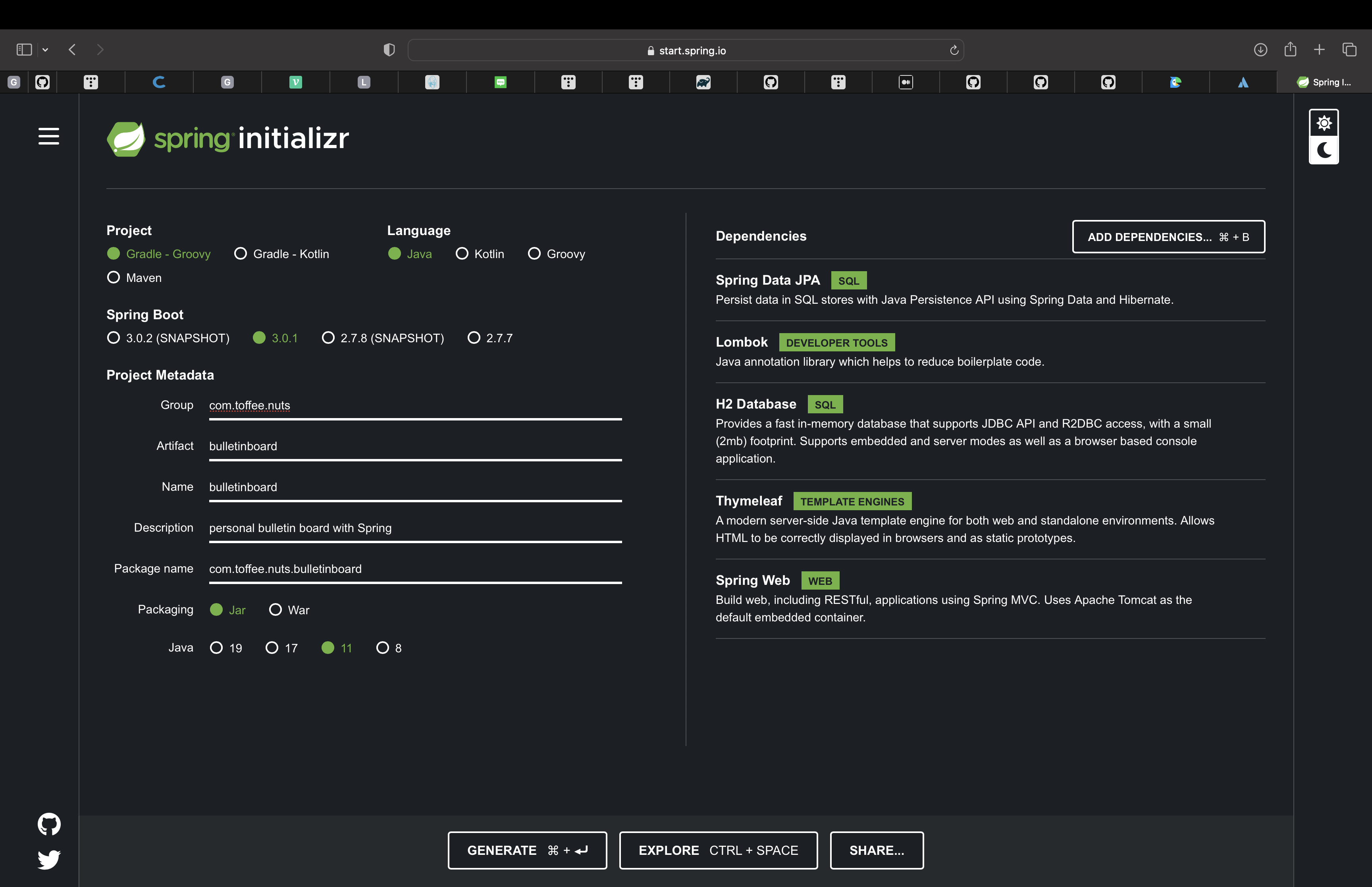The width and height of the screenshot is (1372, 887).
Task: Select the H2 Database dependency entry
Action: click(x=990, y=431)
